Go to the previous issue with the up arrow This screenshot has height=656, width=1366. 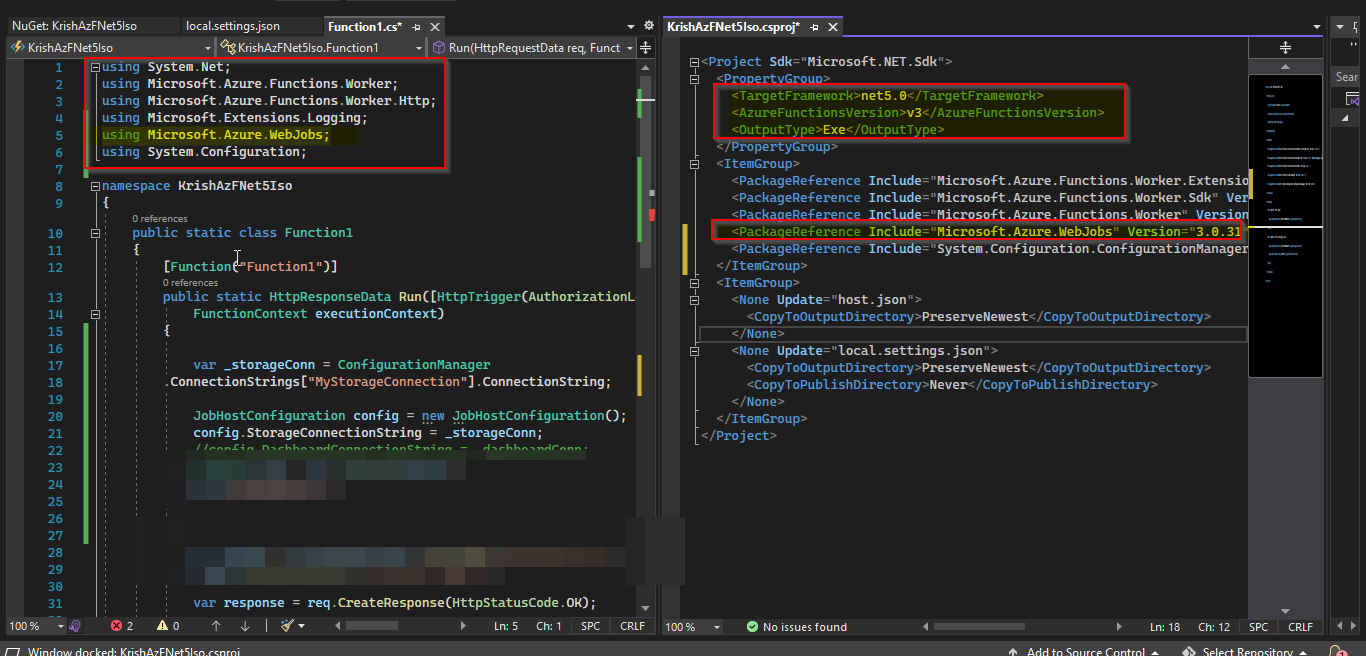(x=217, y=626)
